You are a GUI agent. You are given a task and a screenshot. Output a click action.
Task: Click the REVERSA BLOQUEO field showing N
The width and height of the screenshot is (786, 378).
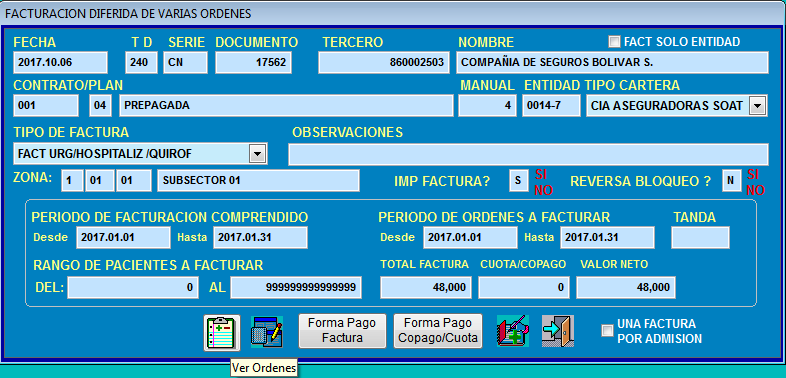[732, 181]
